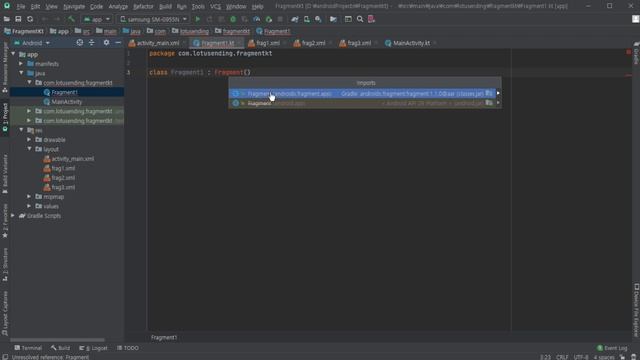Screen dimensions: 640x360
Task: Click the red error indicator in editor
Action: [x=629, y=52]
